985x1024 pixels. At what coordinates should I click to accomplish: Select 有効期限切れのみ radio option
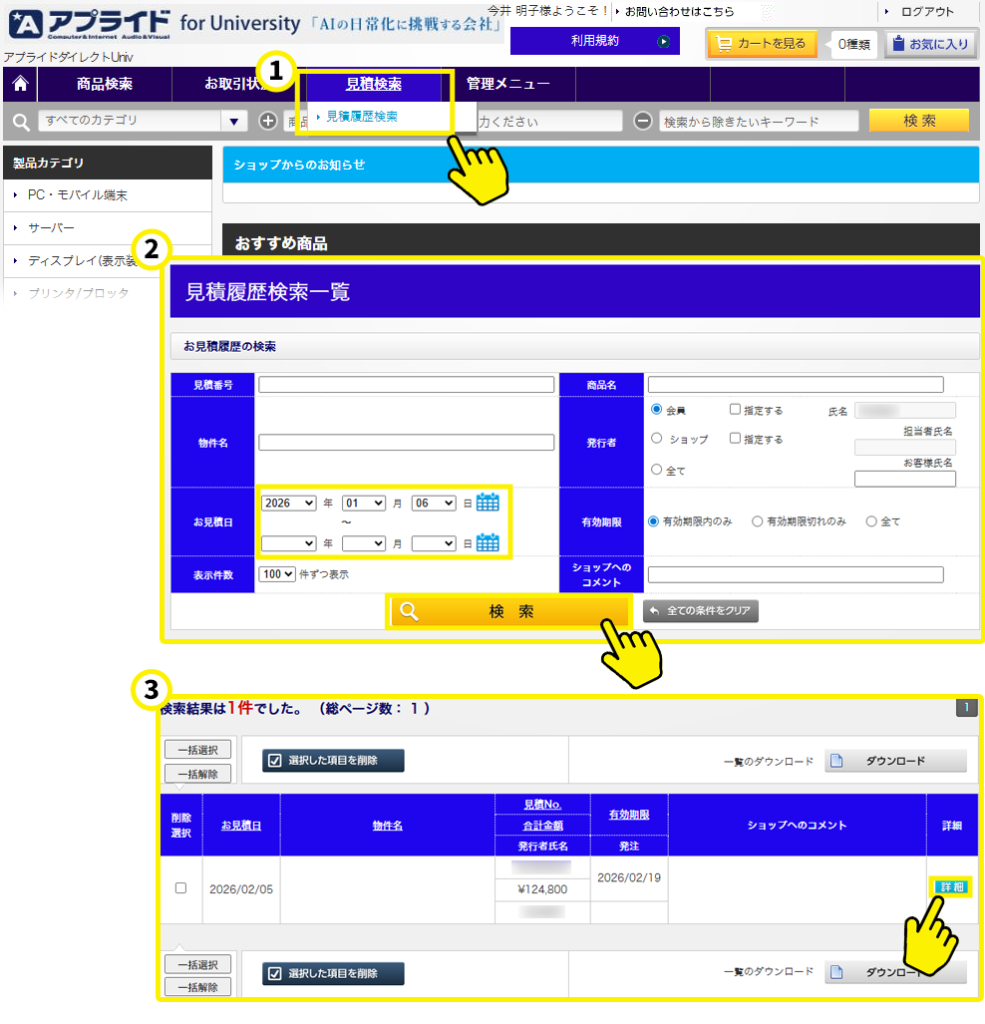coord(758,521)
